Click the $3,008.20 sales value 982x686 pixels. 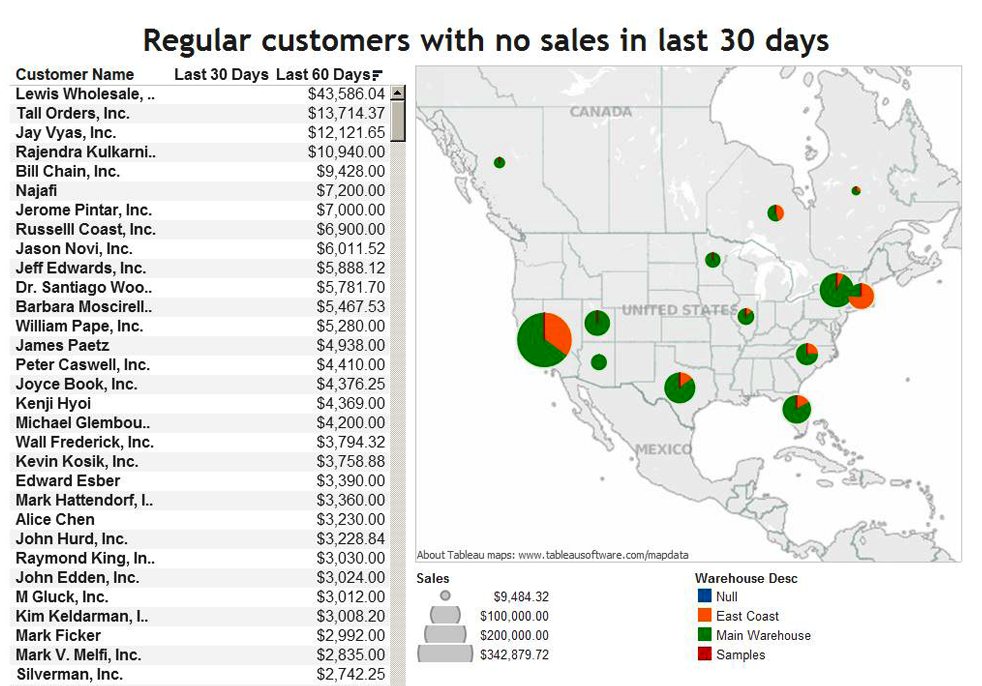point(351,616)
